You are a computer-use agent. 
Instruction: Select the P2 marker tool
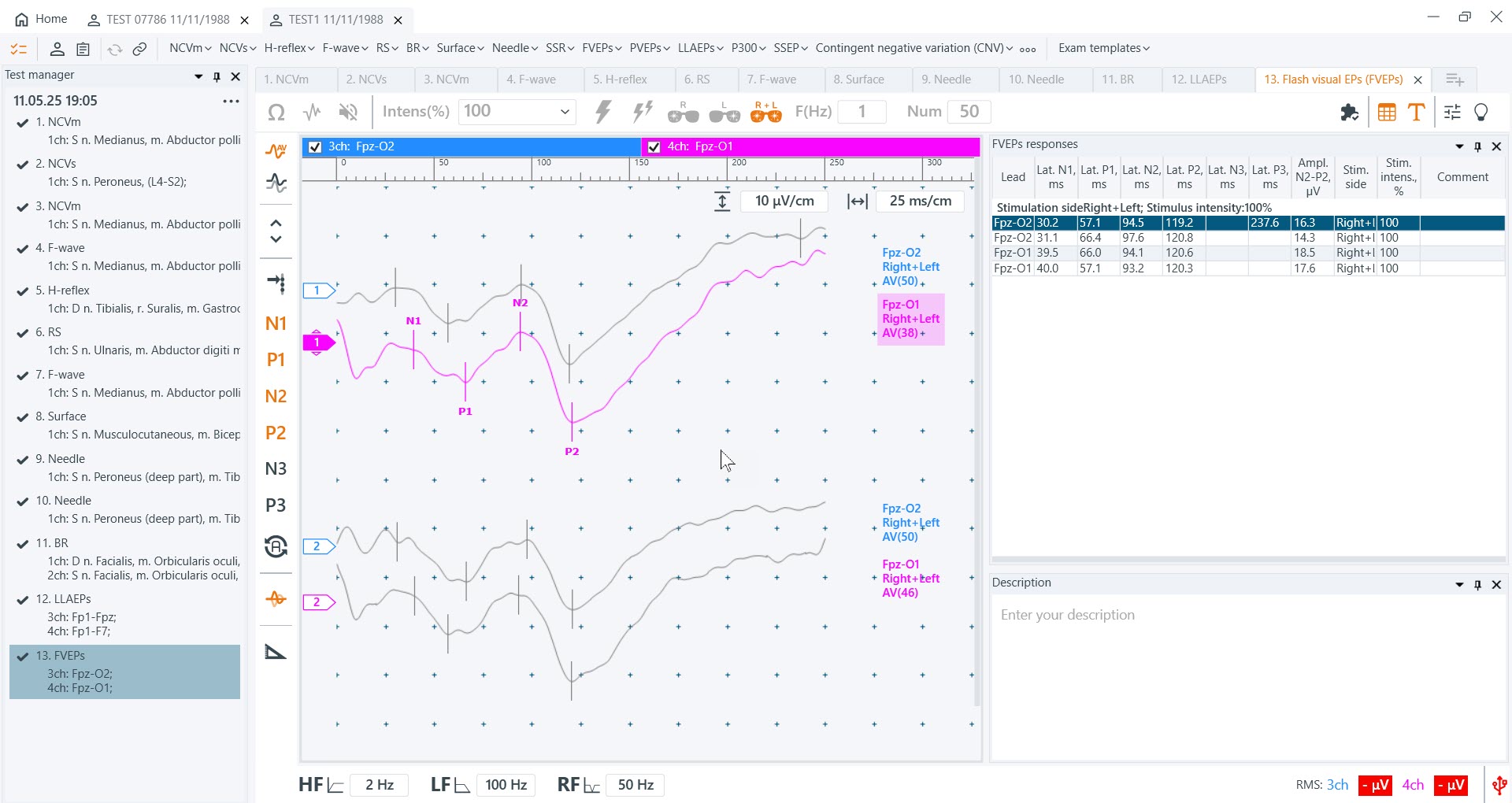276,433
